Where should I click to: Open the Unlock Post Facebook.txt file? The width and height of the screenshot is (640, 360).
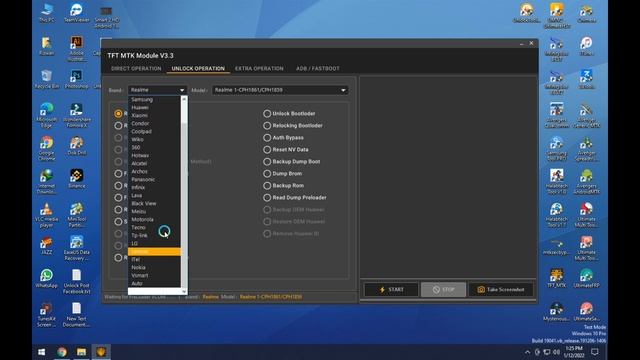(x=76, y=282)
